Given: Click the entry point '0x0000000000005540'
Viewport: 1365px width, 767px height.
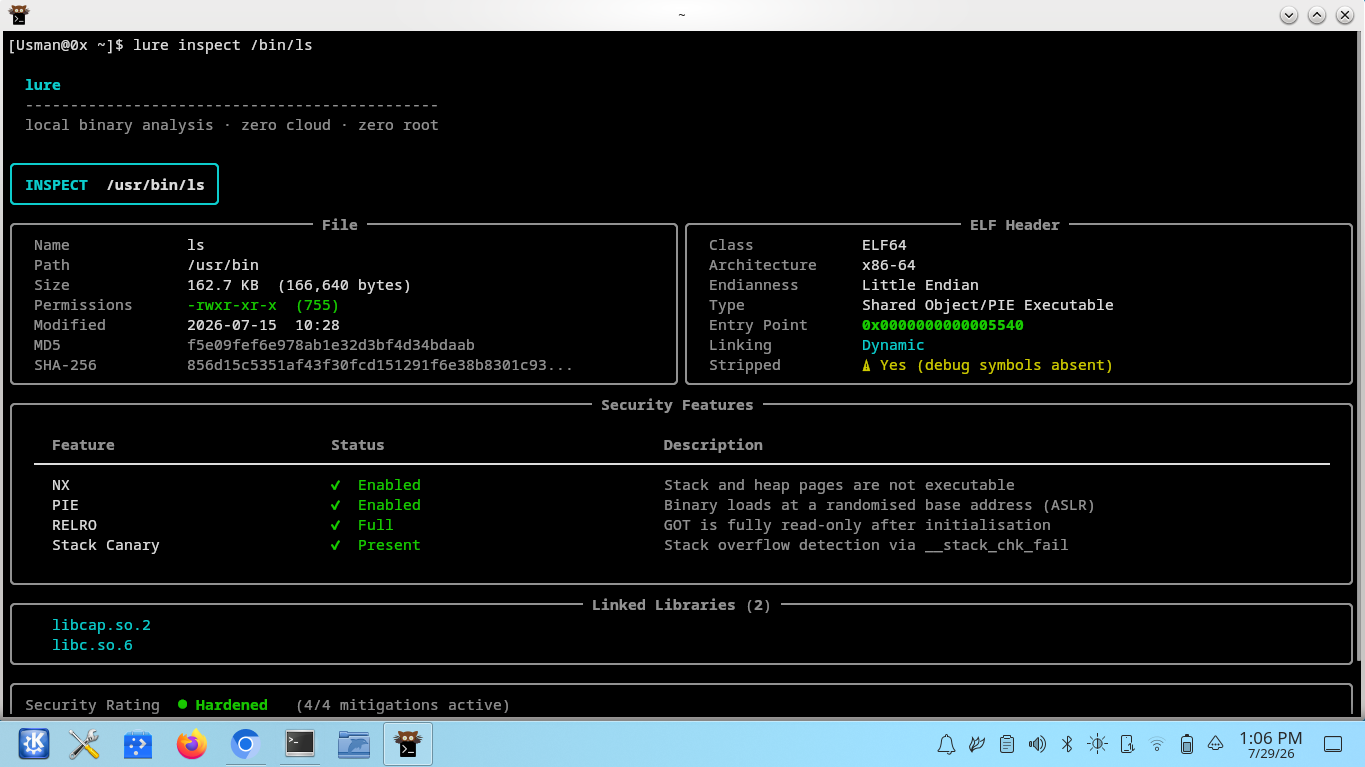Looking at the screenshot, I should coord(943,325).
